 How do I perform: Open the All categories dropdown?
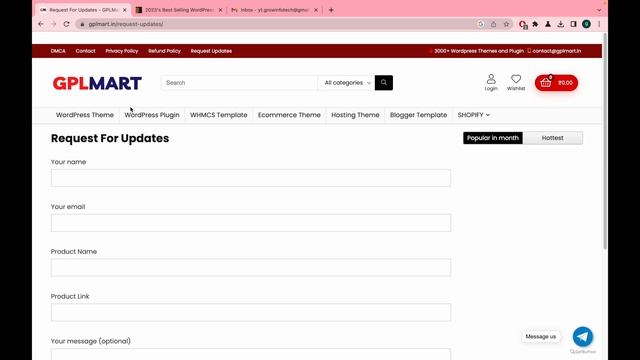coord(347,82)
